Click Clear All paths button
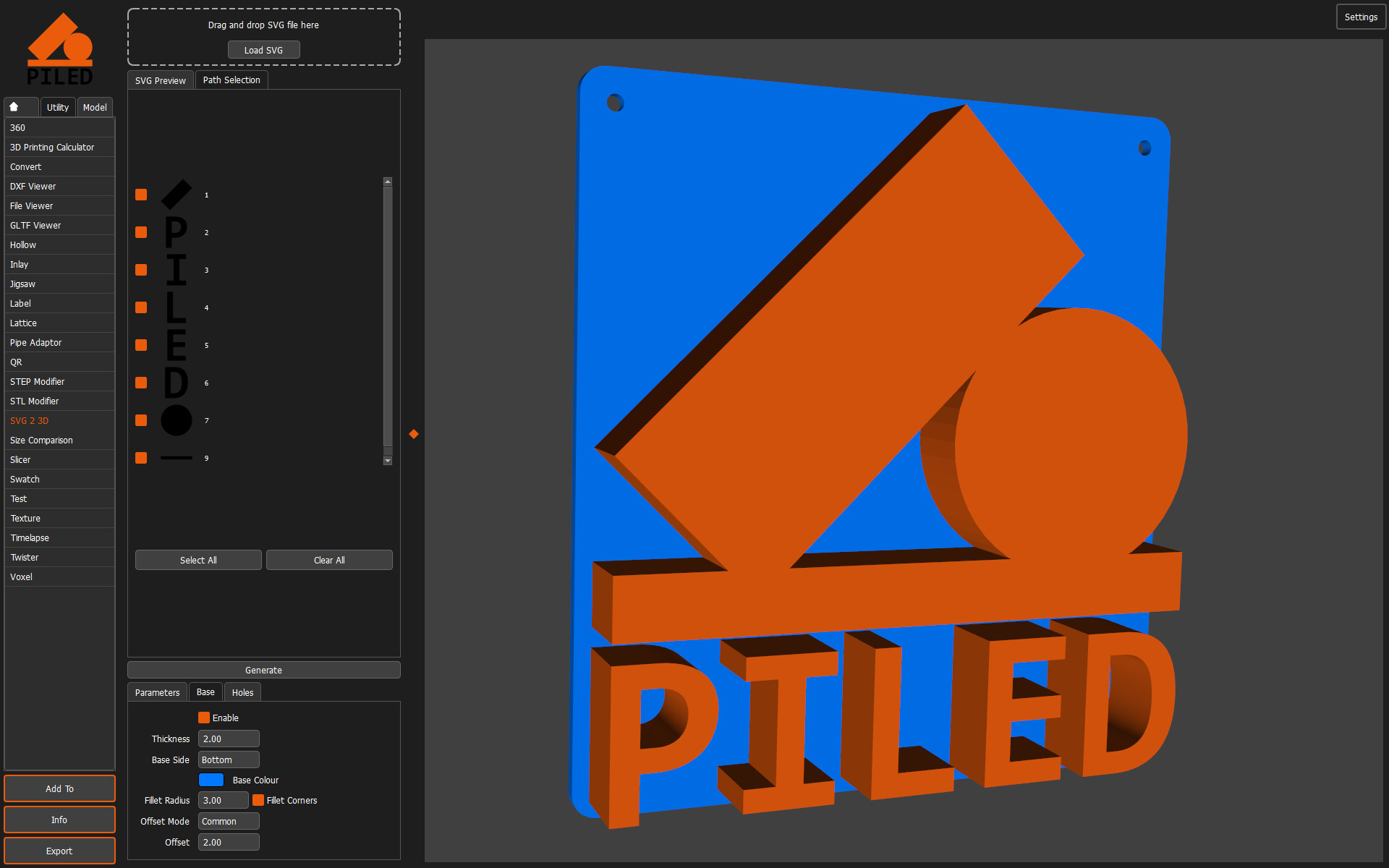1389x868 pixels. point(329,560)
